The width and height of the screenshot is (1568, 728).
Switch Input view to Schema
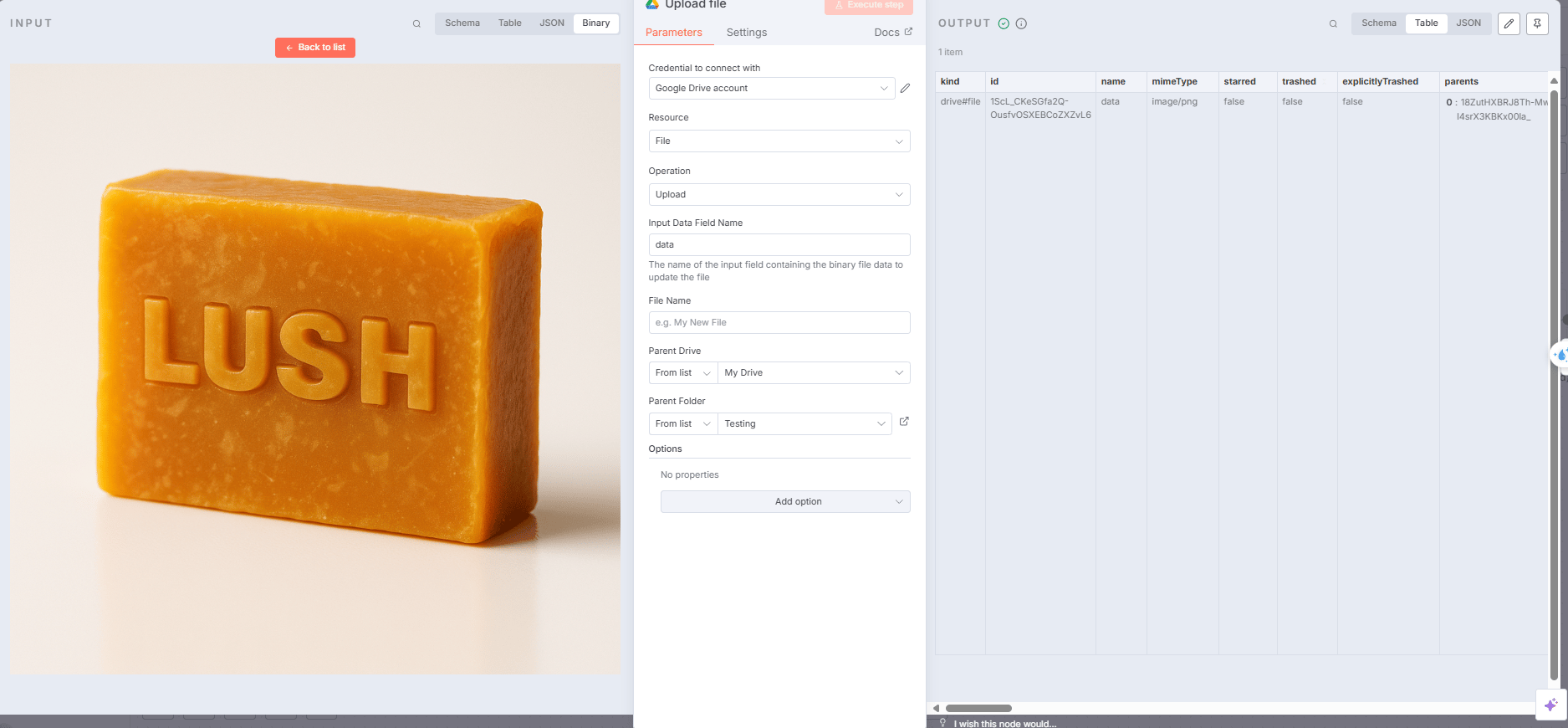[462, 23]
